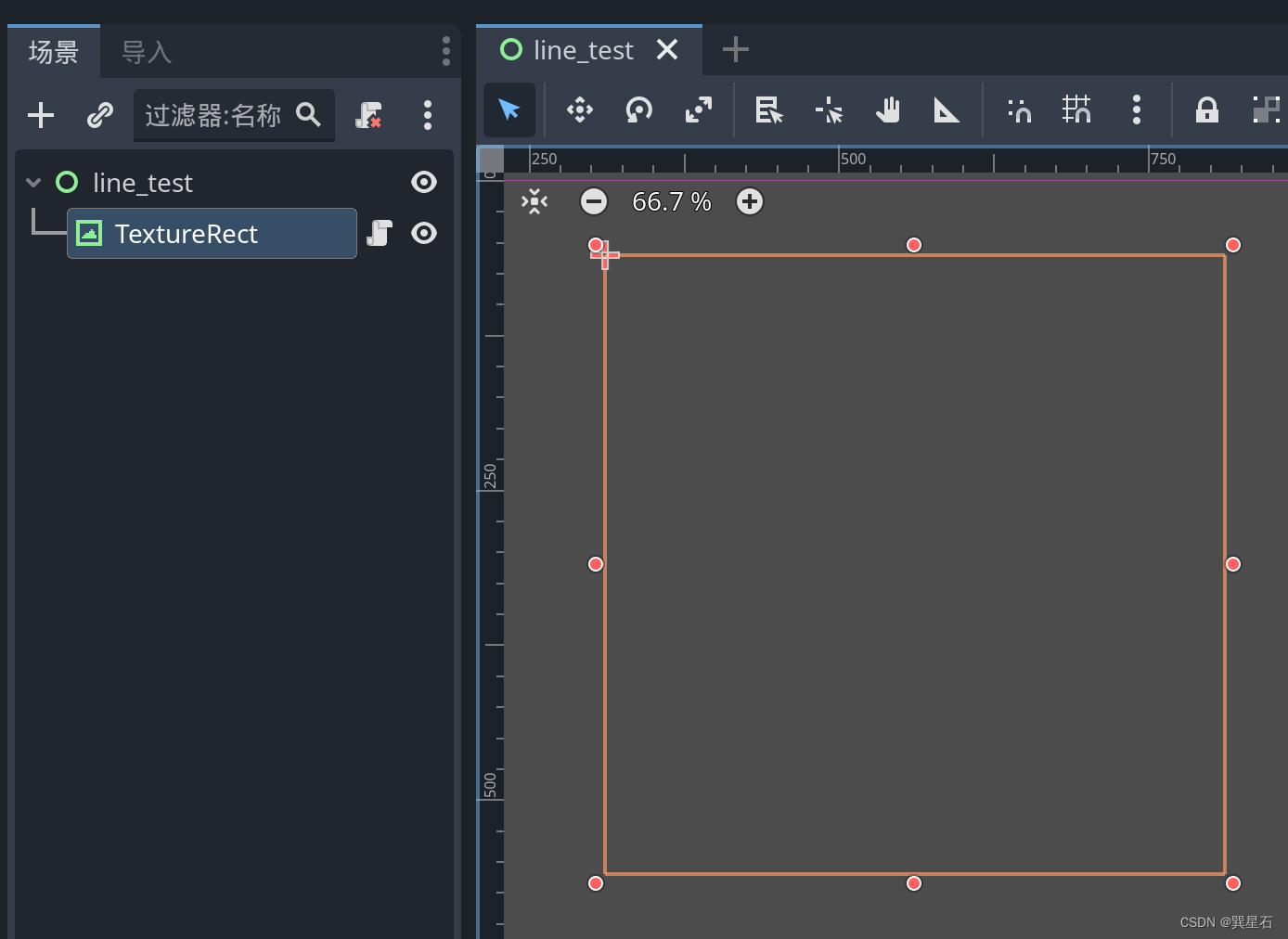This screenshot has height=939, width=1288.
Task: Collapse the line_test root node
Action: coord(33,183)
